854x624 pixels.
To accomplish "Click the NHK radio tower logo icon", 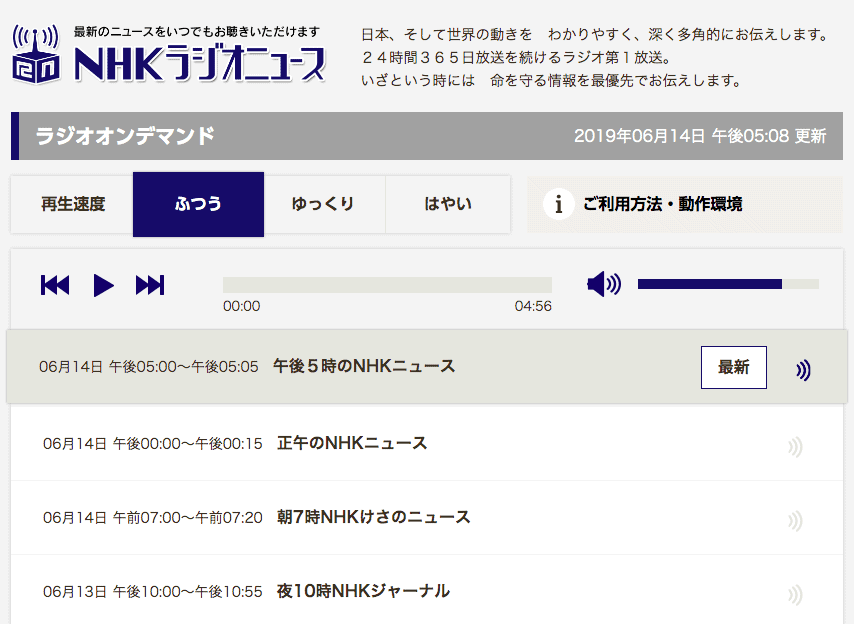I will [x=36, y=54].
